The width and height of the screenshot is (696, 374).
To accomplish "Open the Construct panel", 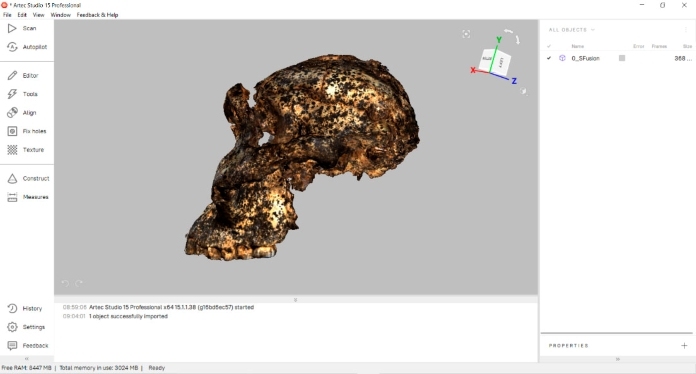I will 27,178.
